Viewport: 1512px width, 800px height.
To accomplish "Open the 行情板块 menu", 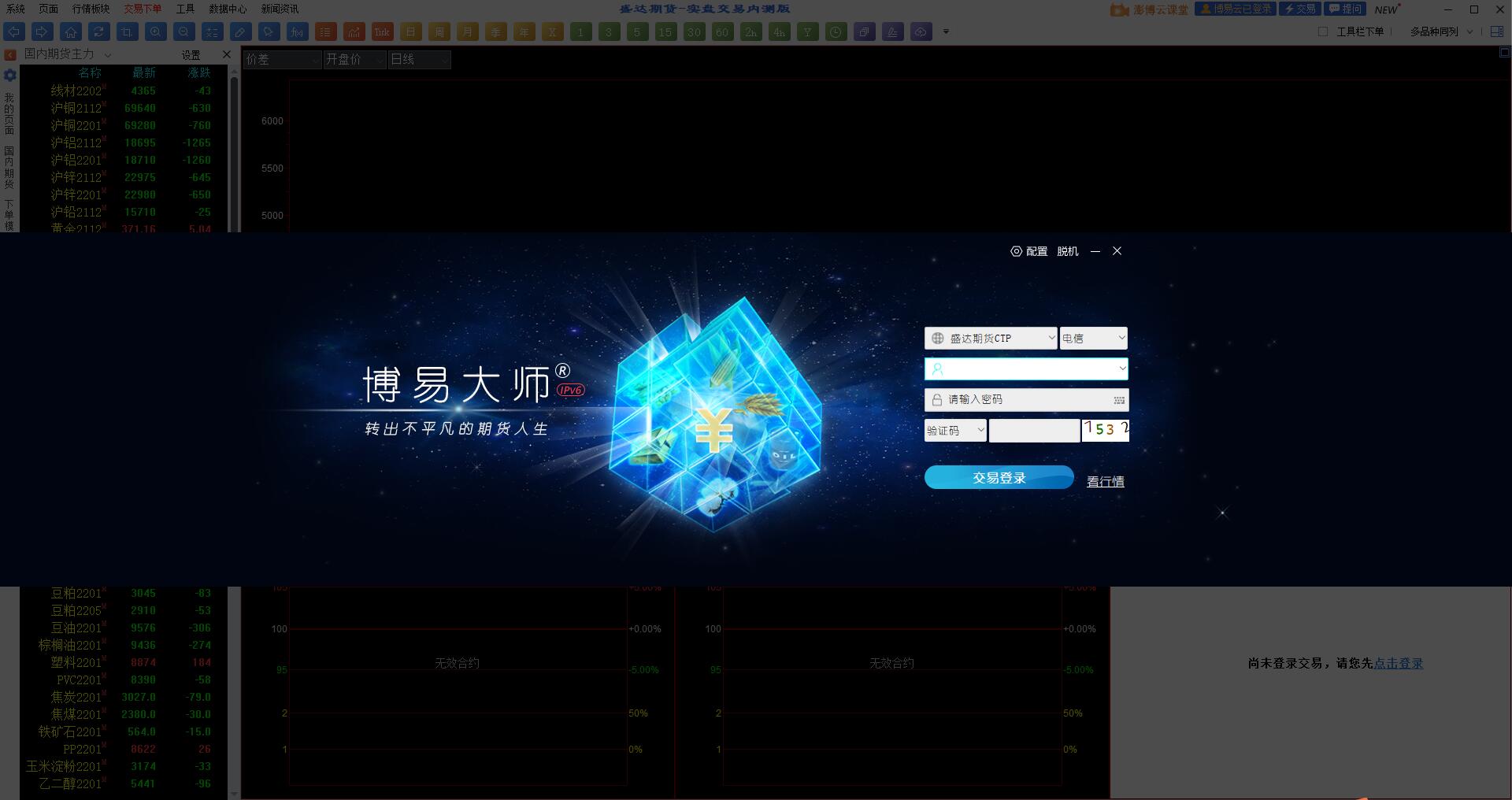I will [x=91, y=9].
